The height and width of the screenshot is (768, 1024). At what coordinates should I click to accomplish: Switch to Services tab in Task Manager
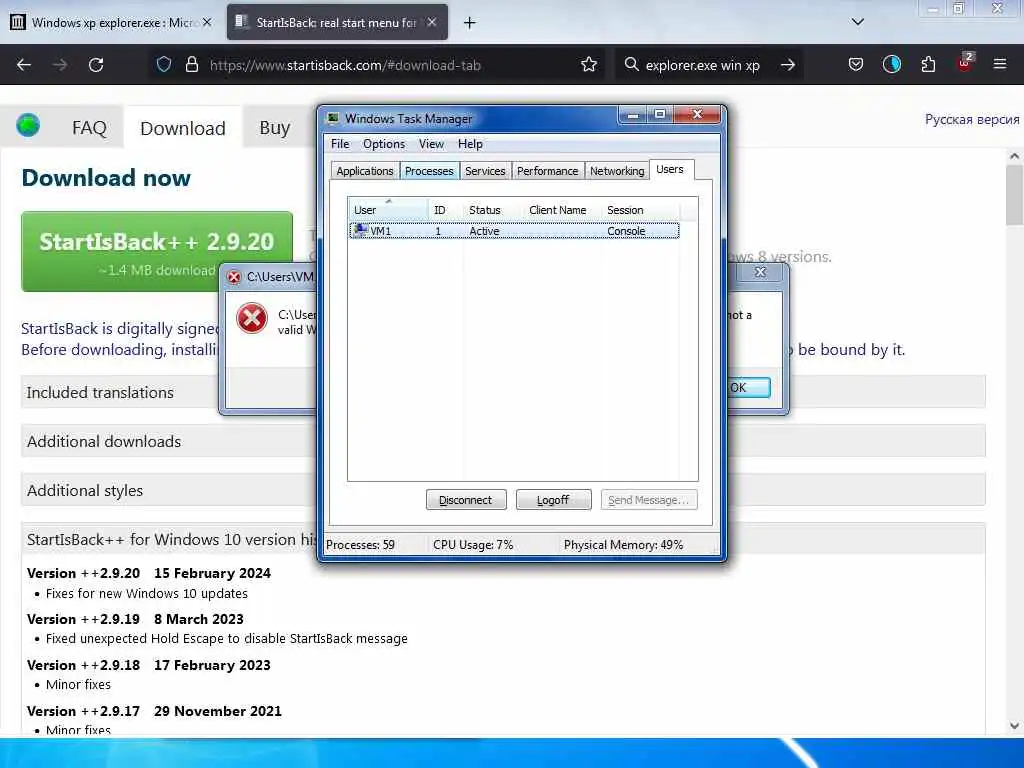[485, 171]
